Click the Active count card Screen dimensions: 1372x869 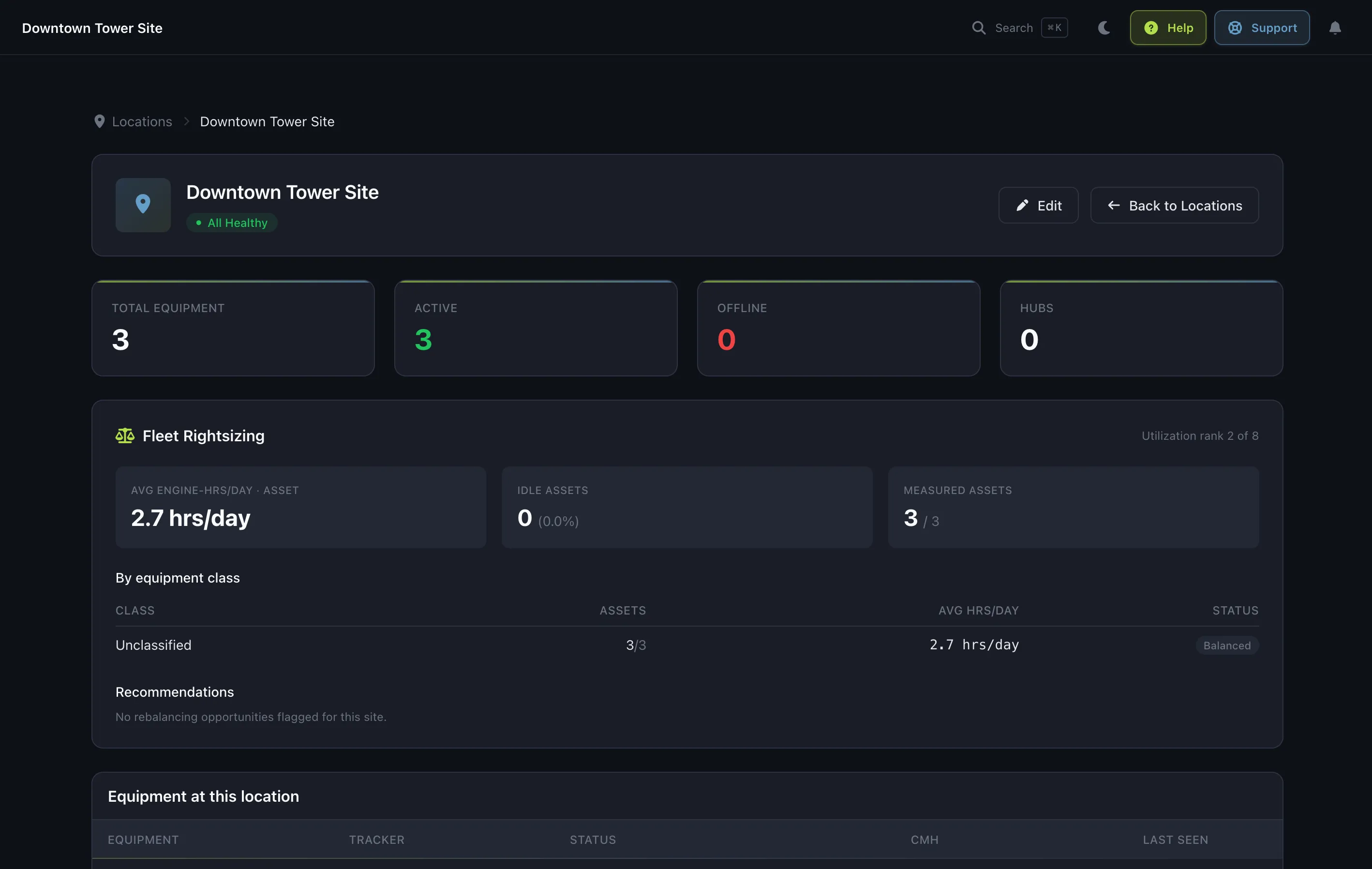point(536,328)
